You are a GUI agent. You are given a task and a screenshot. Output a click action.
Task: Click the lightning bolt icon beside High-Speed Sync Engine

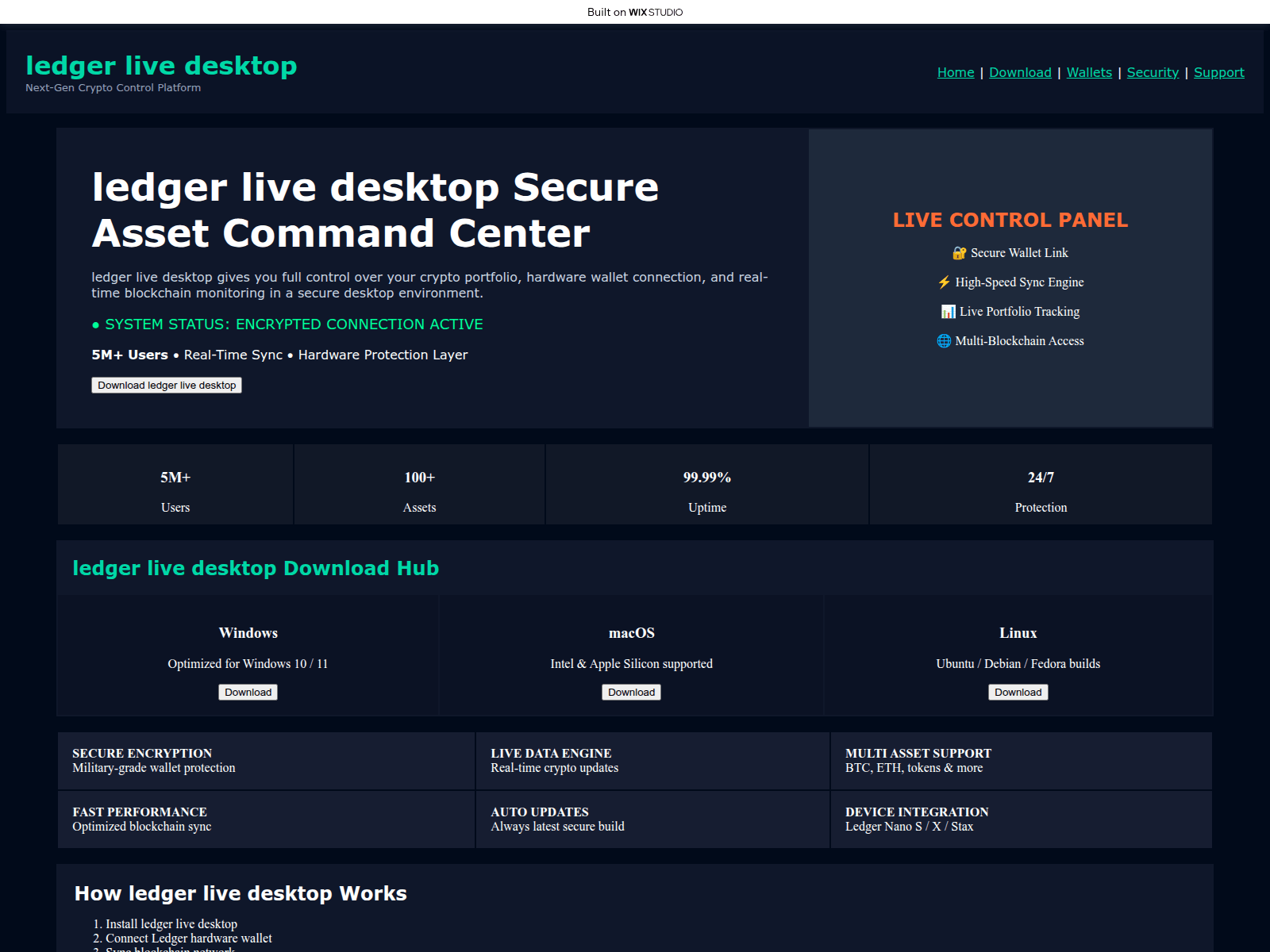944,282
